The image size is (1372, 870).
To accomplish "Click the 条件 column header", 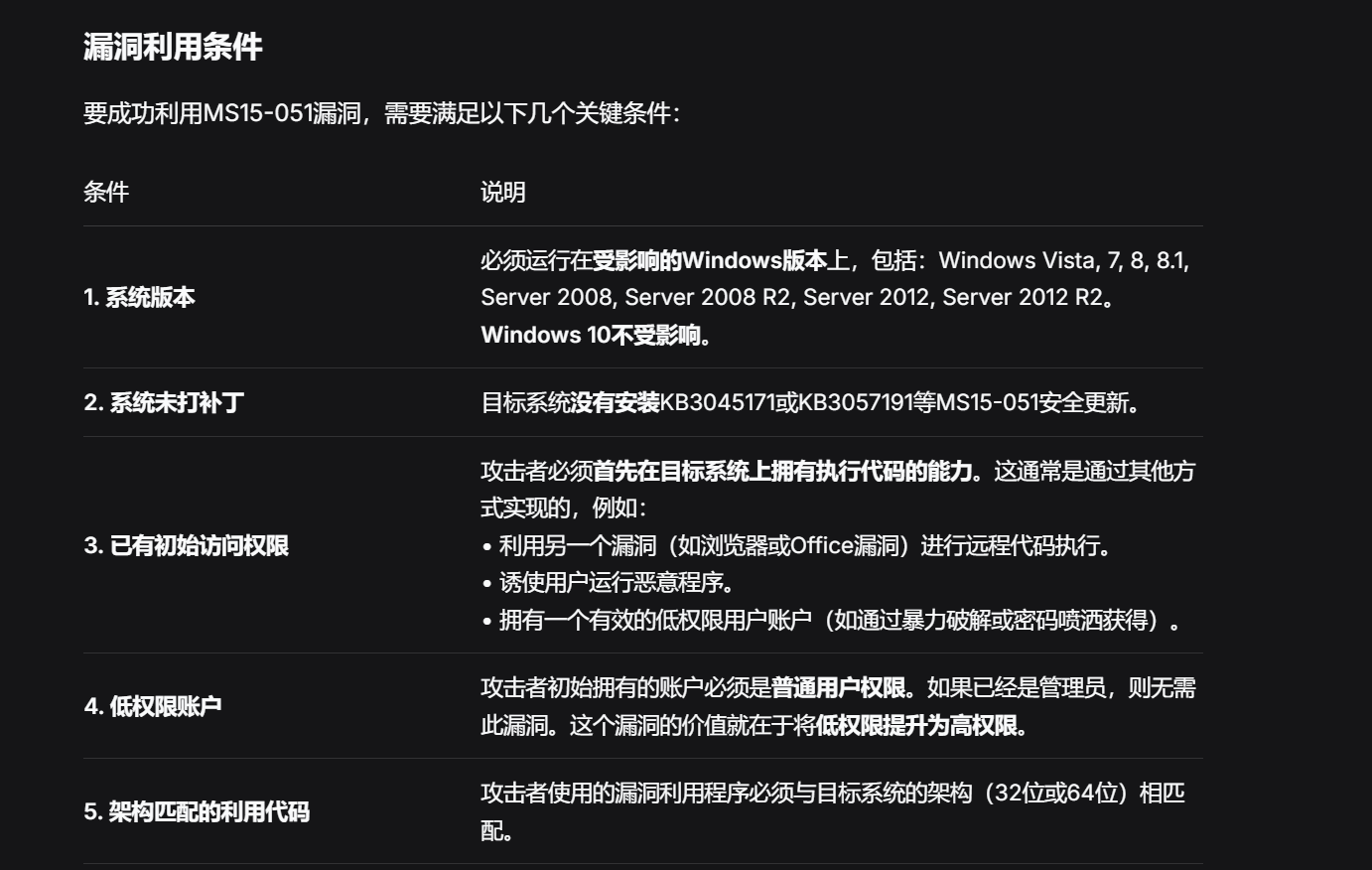I will (106, 192).
